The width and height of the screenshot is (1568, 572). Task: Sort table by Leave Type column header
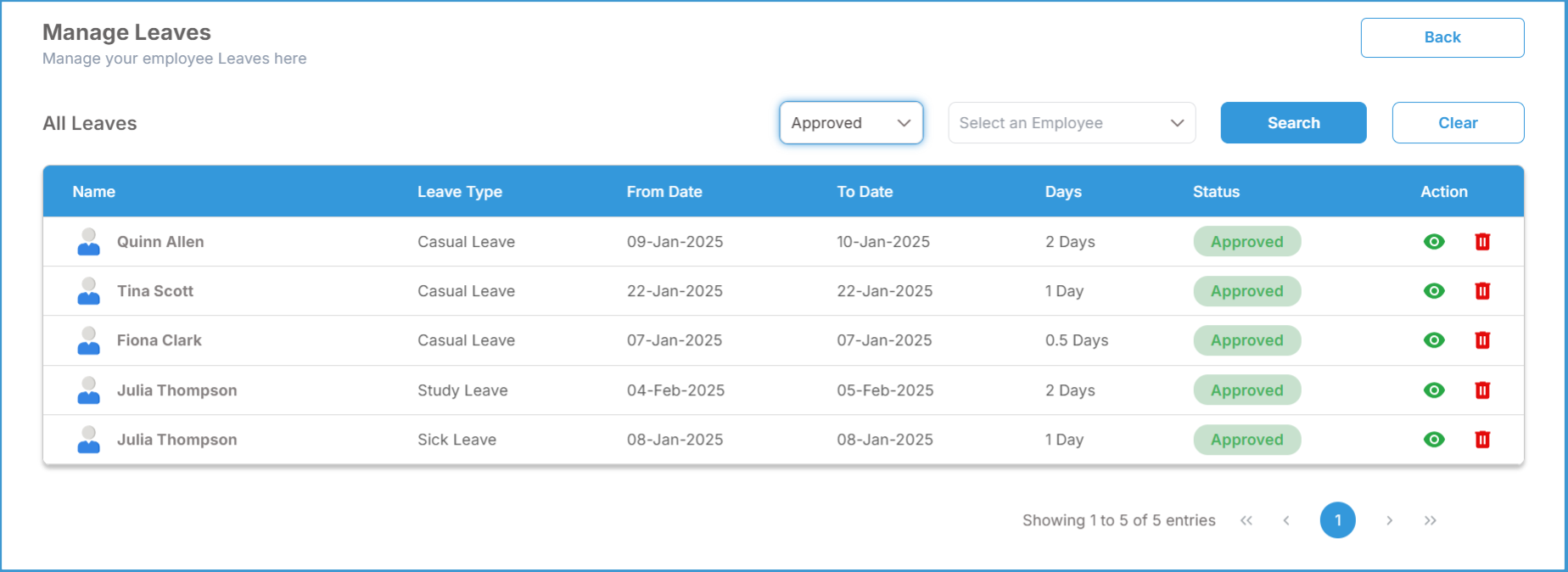coord(460,192)
